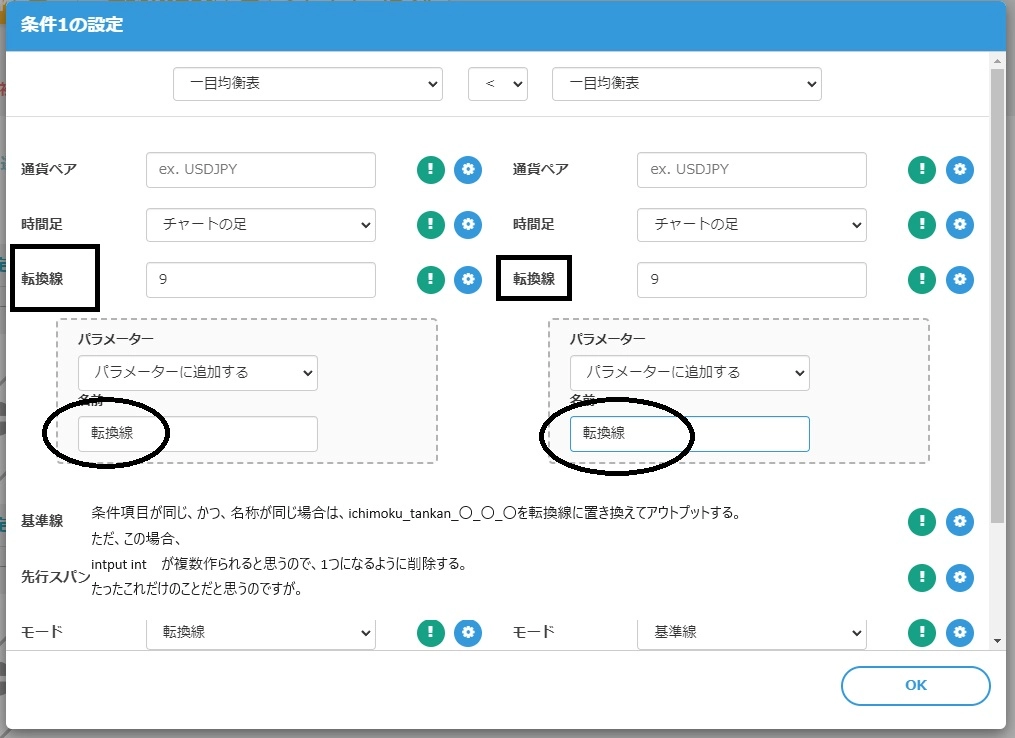
Task: Click blue gear icon in right 基準線 row
Action: [959, 521]
